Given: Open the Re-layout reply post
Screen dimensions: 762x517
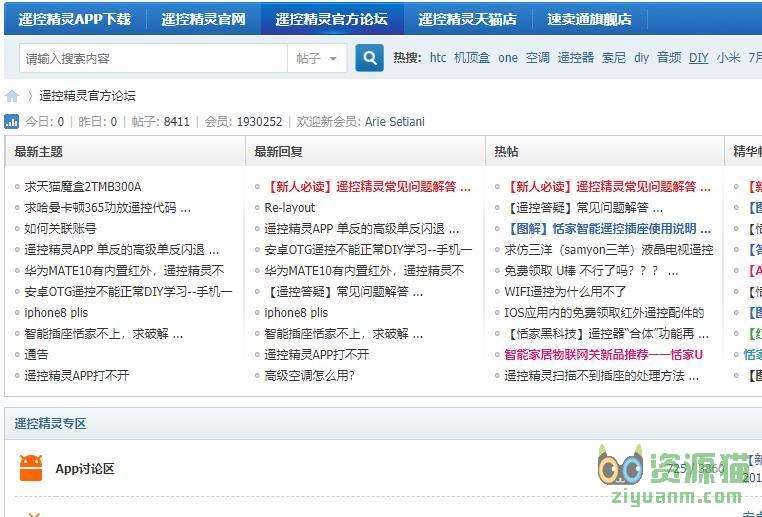Looking at the screenshot, I should point(290,207).
